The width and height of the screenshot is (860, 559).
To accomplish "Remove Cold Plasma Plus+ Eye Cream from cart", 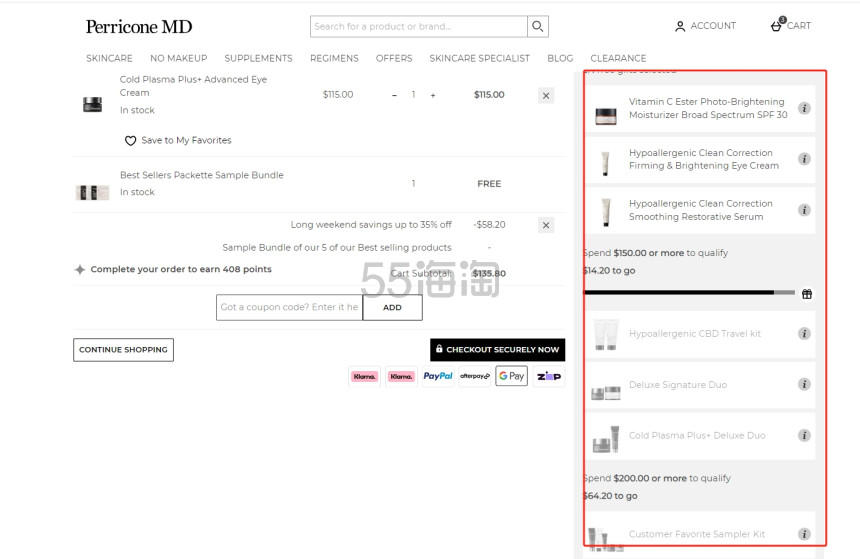I will 546,95.
